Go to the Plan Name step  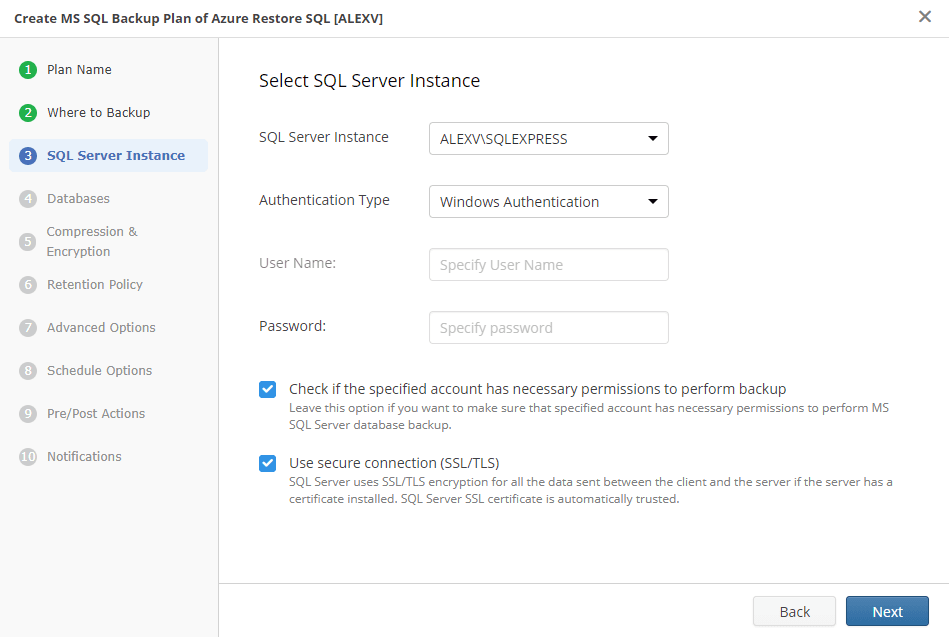[x=79, y=70]
